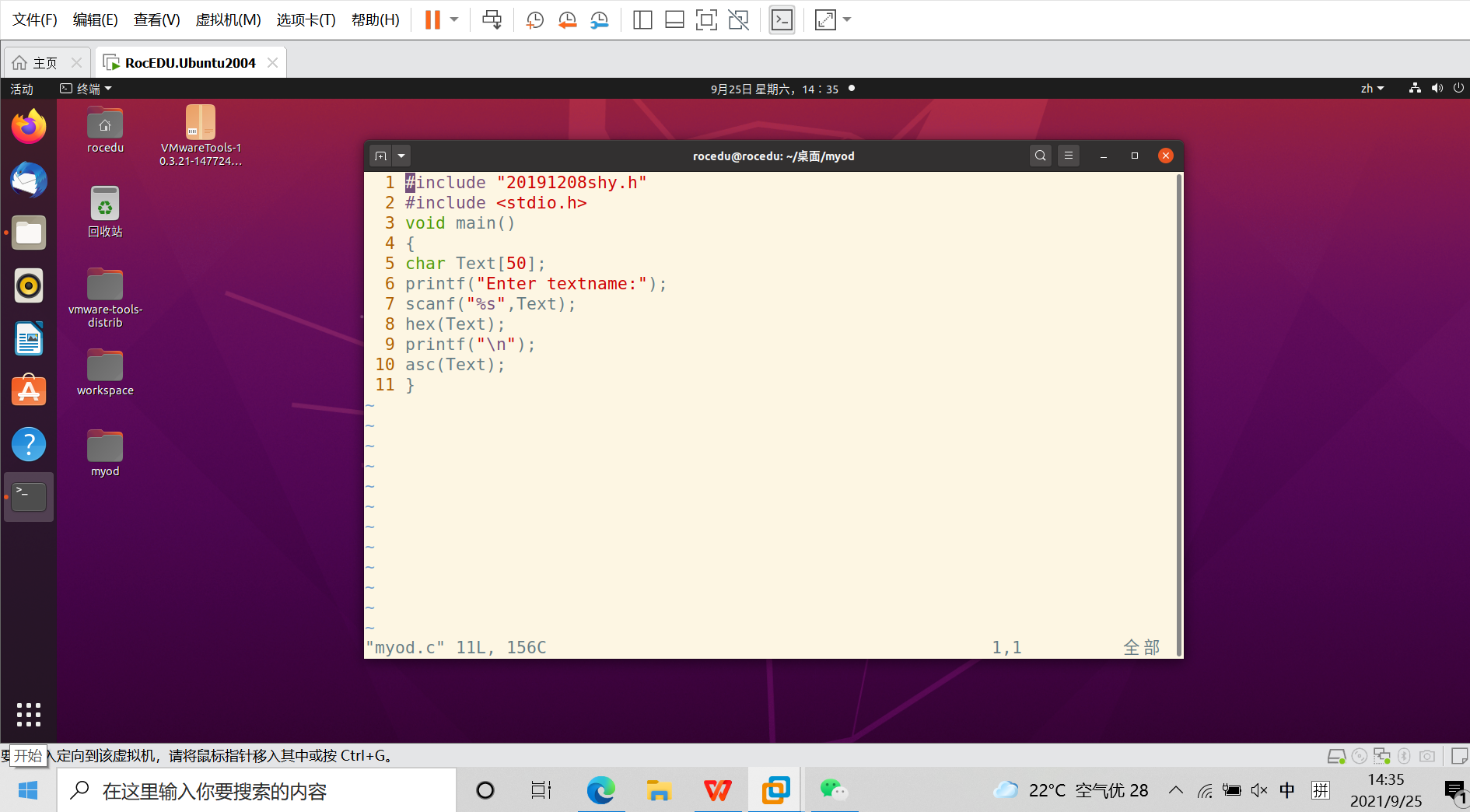
Task: Open the date and time calendar panel
Action: coord(775,89)
